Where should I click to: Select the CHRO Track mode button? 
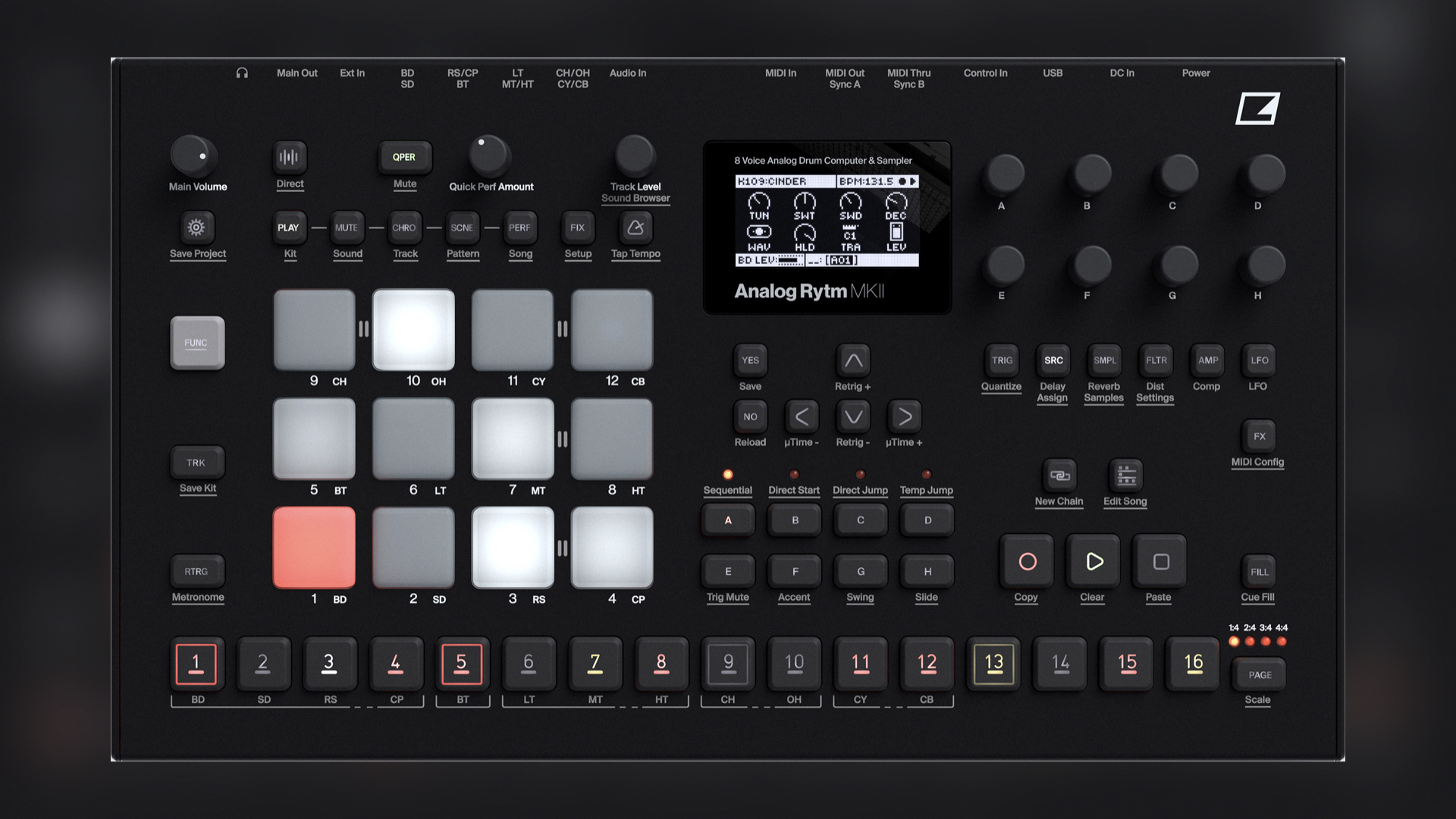coord(404,227)
